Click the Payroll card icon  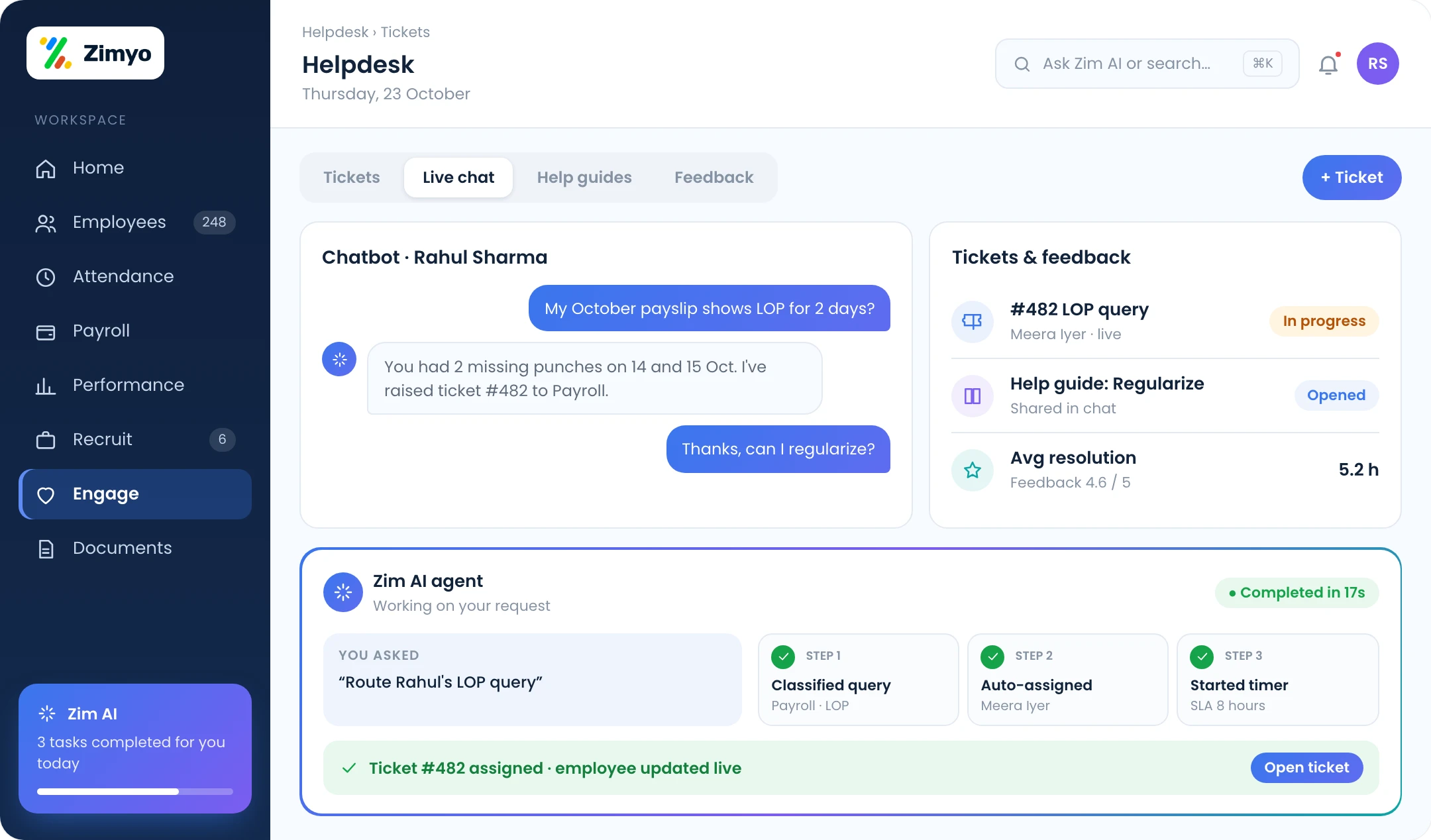(x=46, y=332)
